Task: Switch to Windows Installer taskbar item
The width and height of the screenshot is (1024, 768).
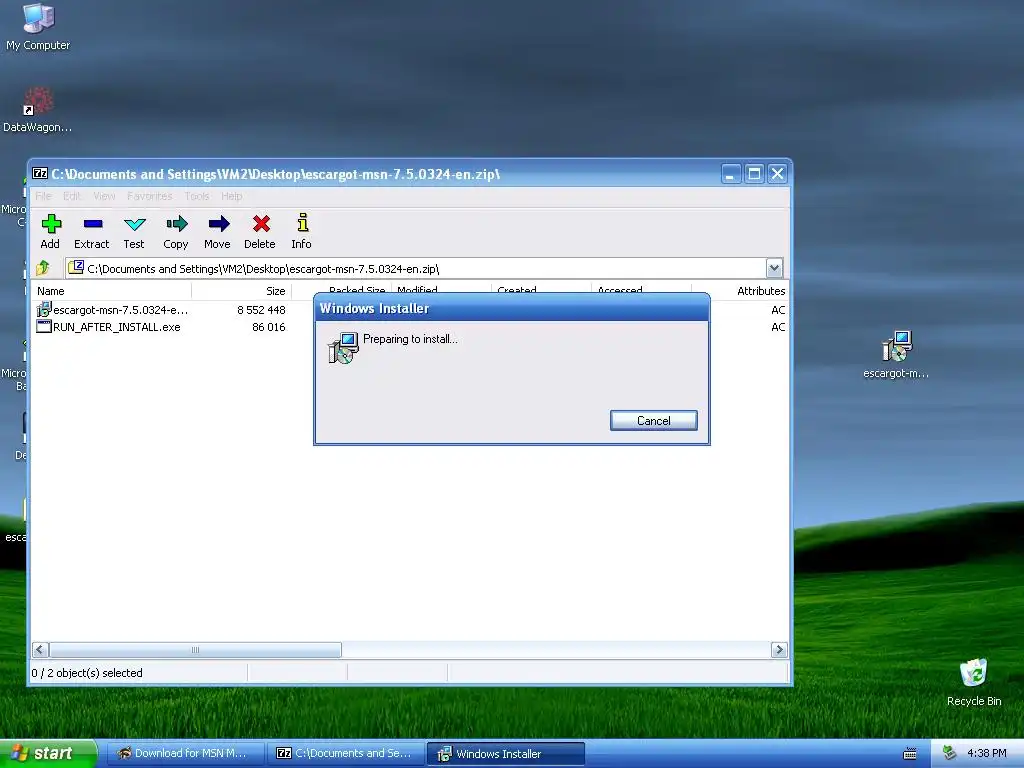Action: coord(506,754)
